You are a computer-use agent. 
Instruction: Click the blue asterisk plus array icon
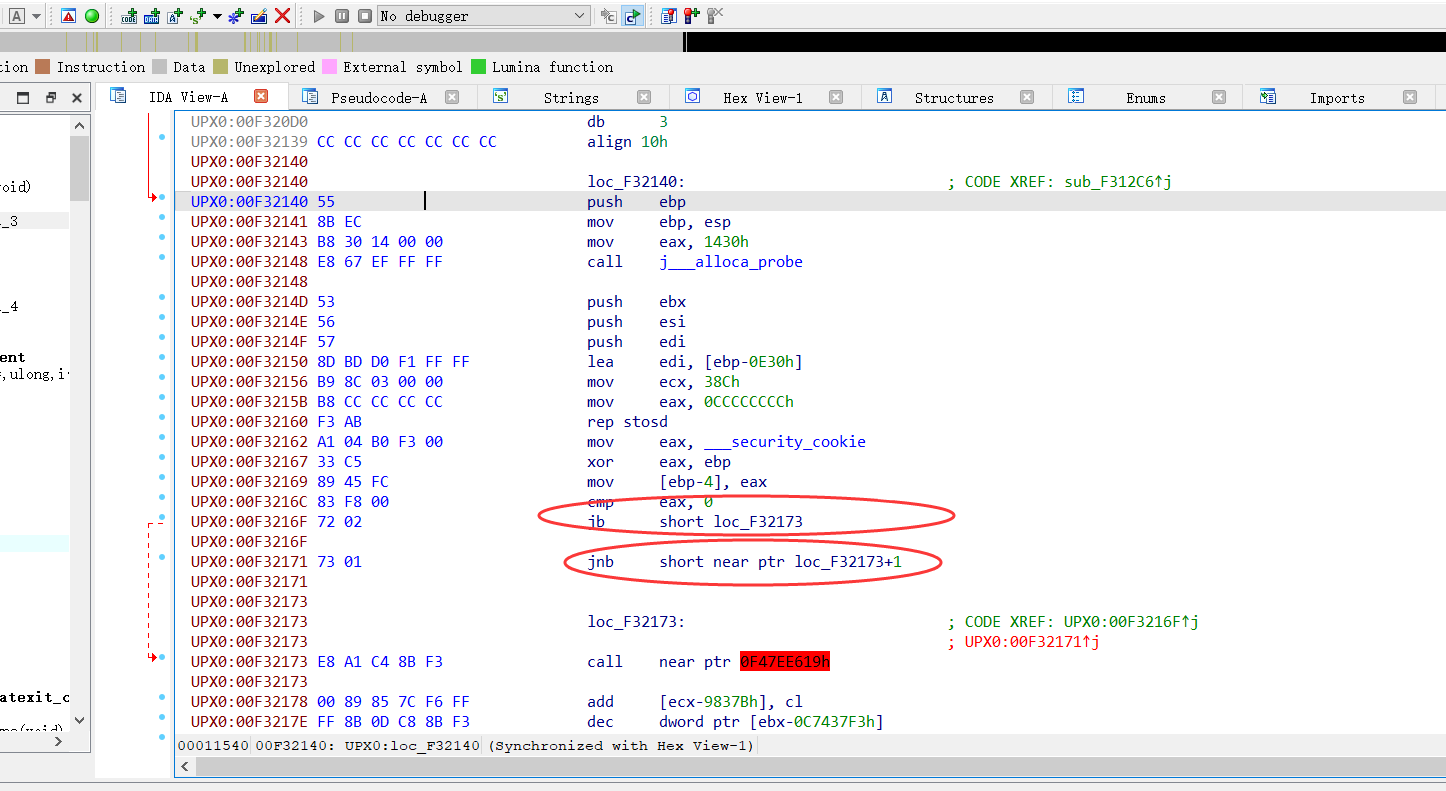click(x=236, y=16)
